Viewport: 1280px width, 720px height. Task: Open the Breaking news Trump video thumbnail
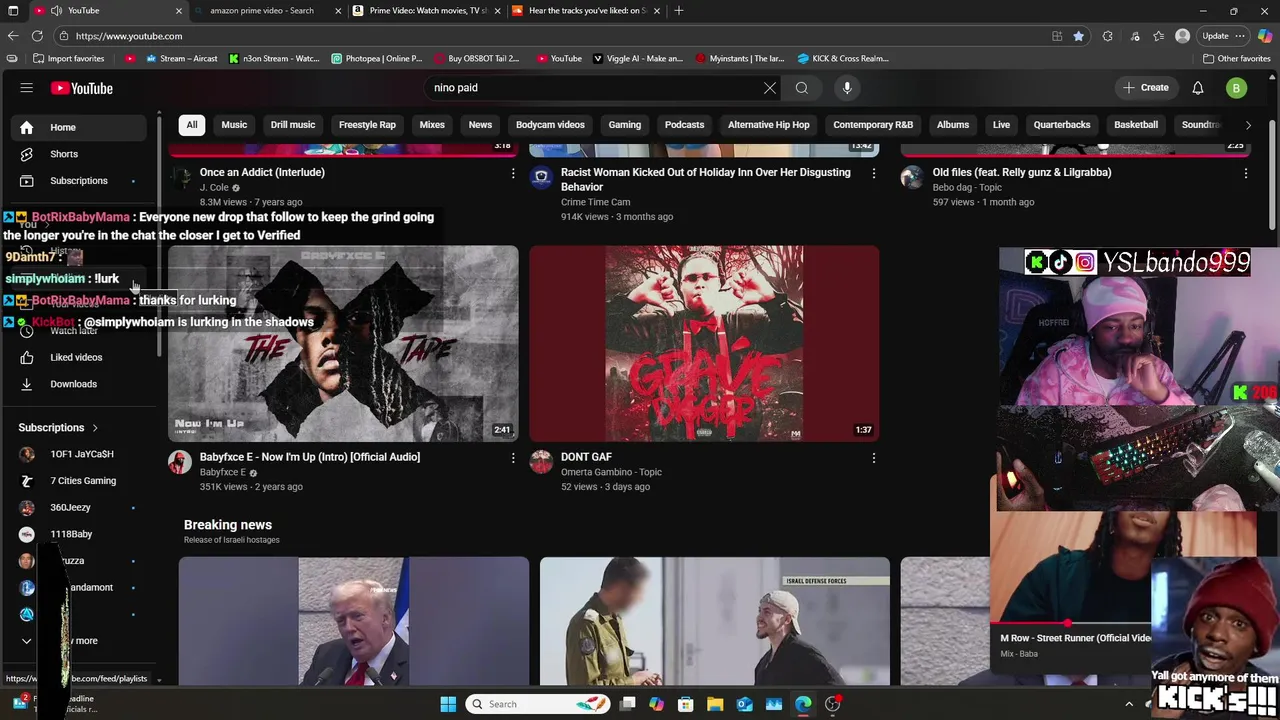[x=354, y=622]
